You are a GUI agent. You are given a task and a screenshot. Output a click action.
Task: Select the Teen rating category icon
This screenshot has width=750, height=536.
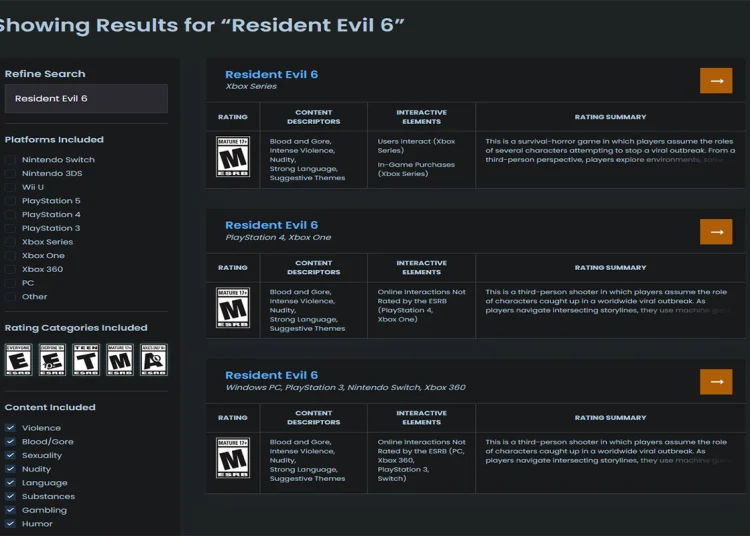(x=86, y=360)
